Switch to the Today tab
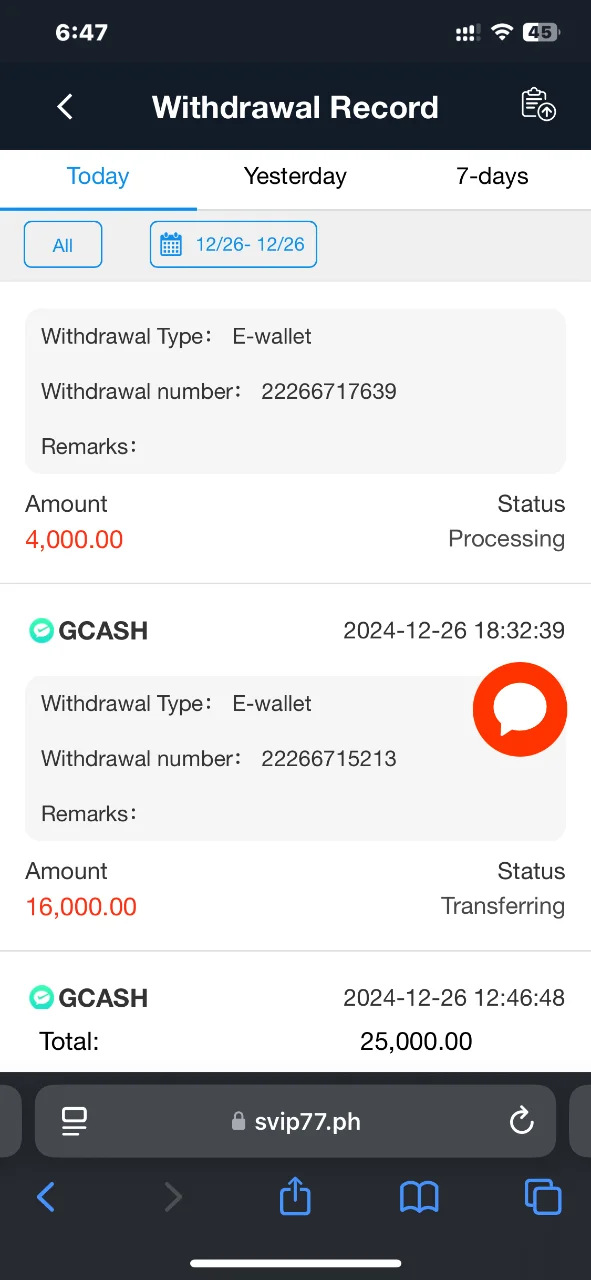591x1280 pixels. [x=98, y=177]
